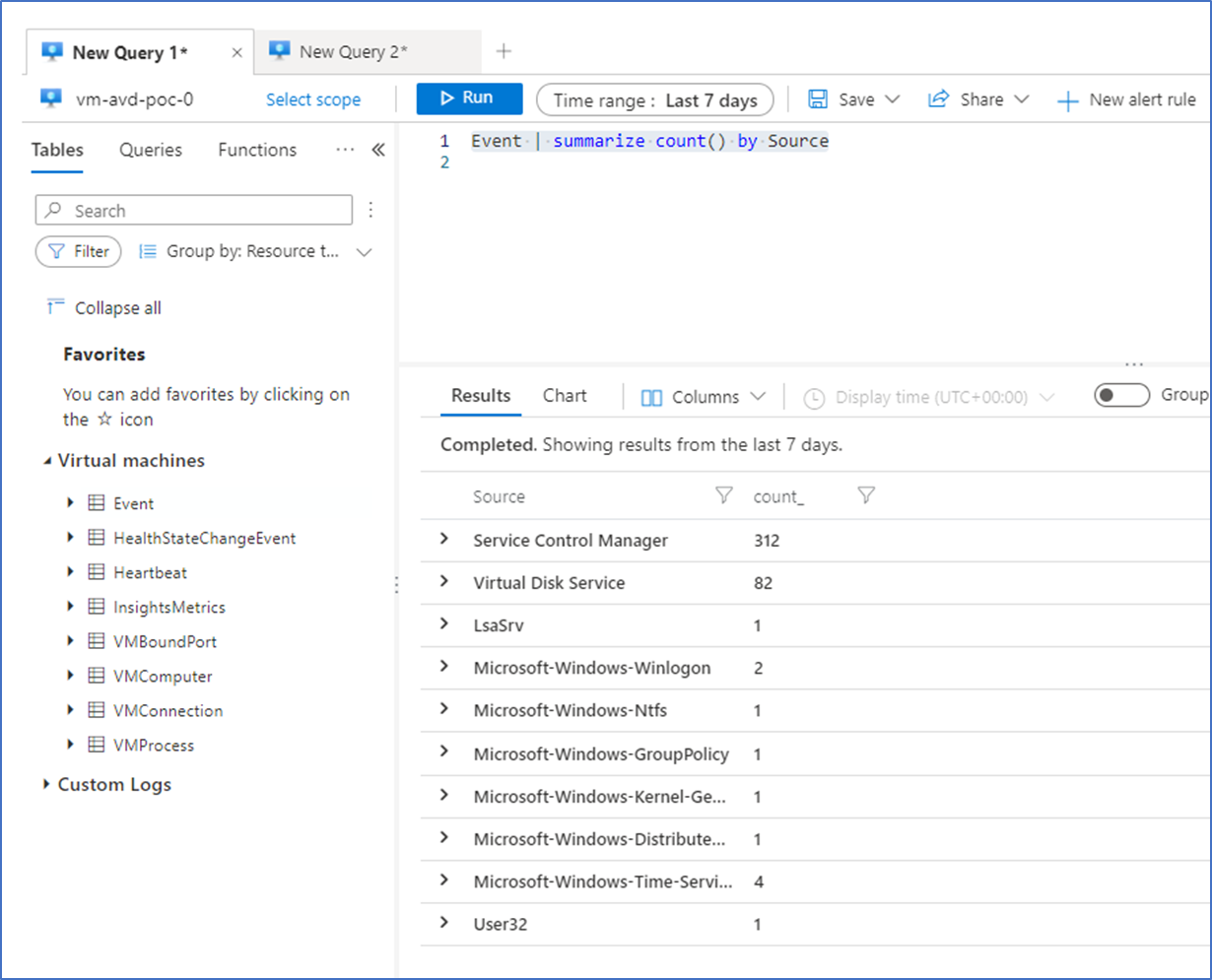The width and height of the screenshot is (1212, 980).
Task: Click the table icon next to Heartbeat
Action: tap(97, 572)
